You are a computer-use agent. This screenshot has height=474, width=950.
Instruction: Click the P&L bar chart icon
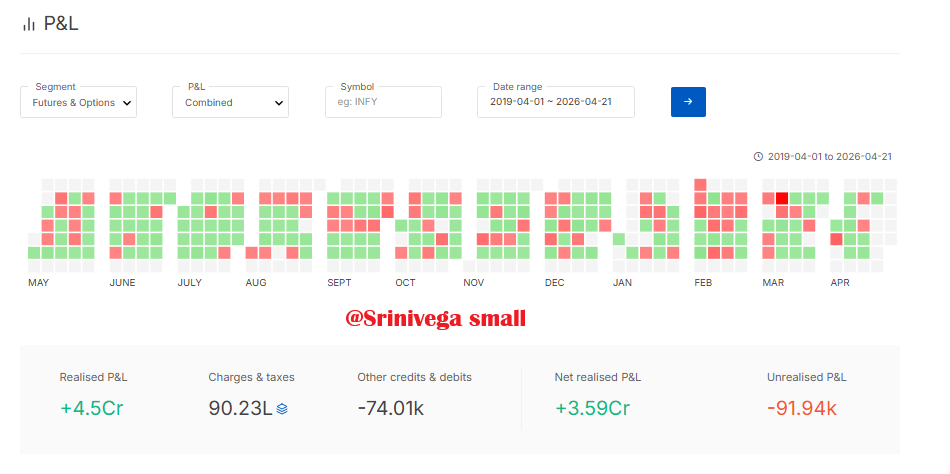tap(28, 24)
